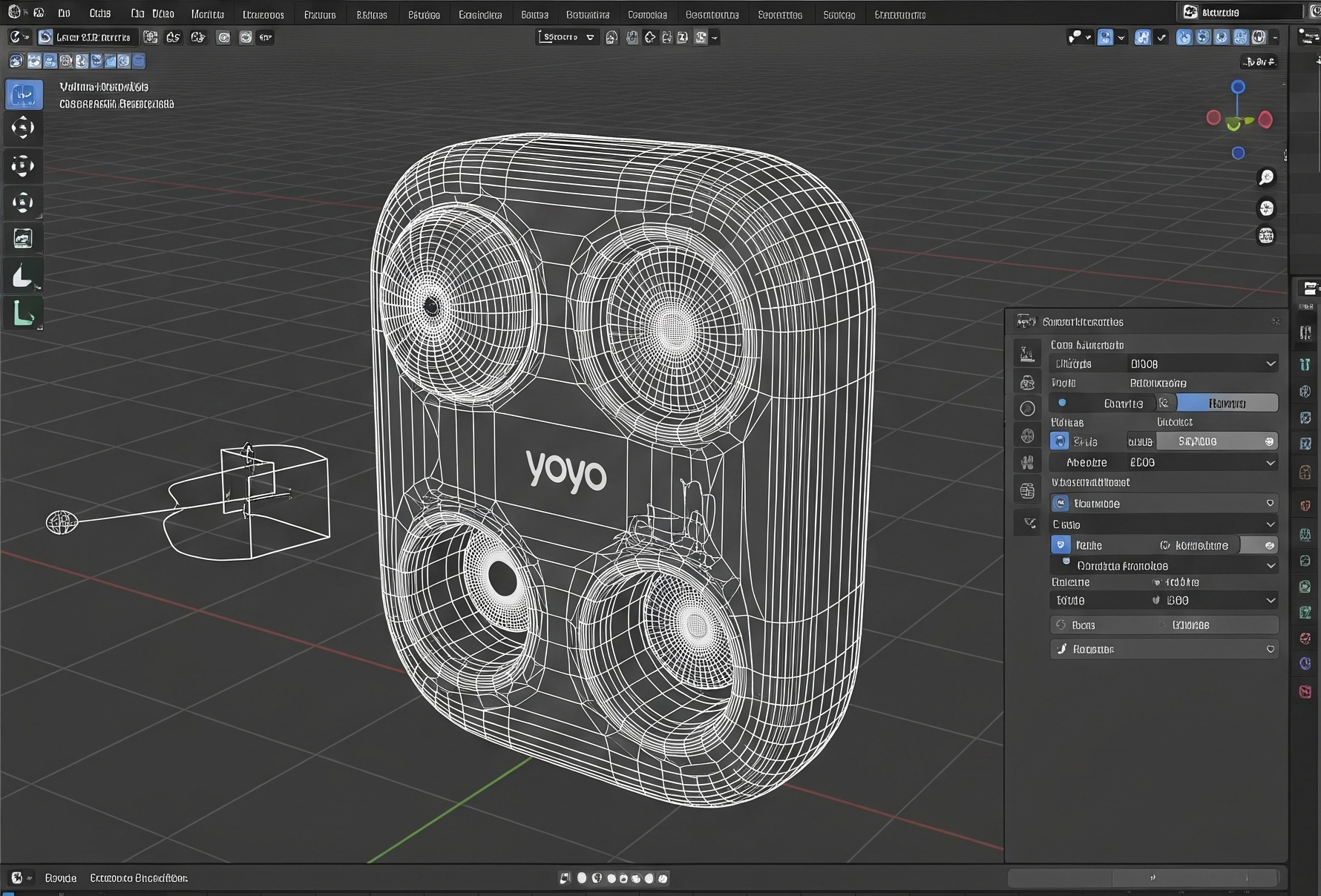Snap view using the upper blue Z-axis gizmo ball
Screen dimensions: 1321x896
pos(1238,87)
